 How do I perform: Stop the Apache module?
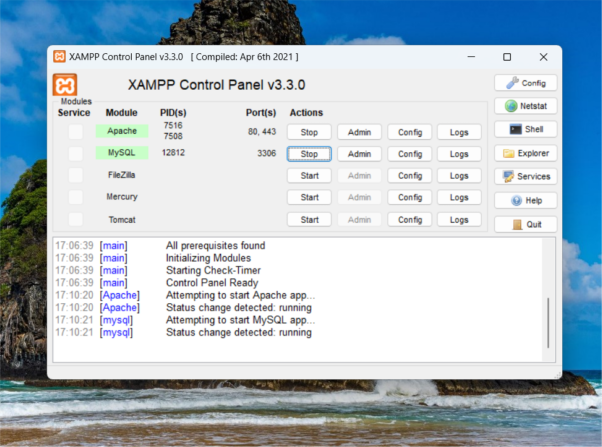pyautogui.click(x=309, y=132)
